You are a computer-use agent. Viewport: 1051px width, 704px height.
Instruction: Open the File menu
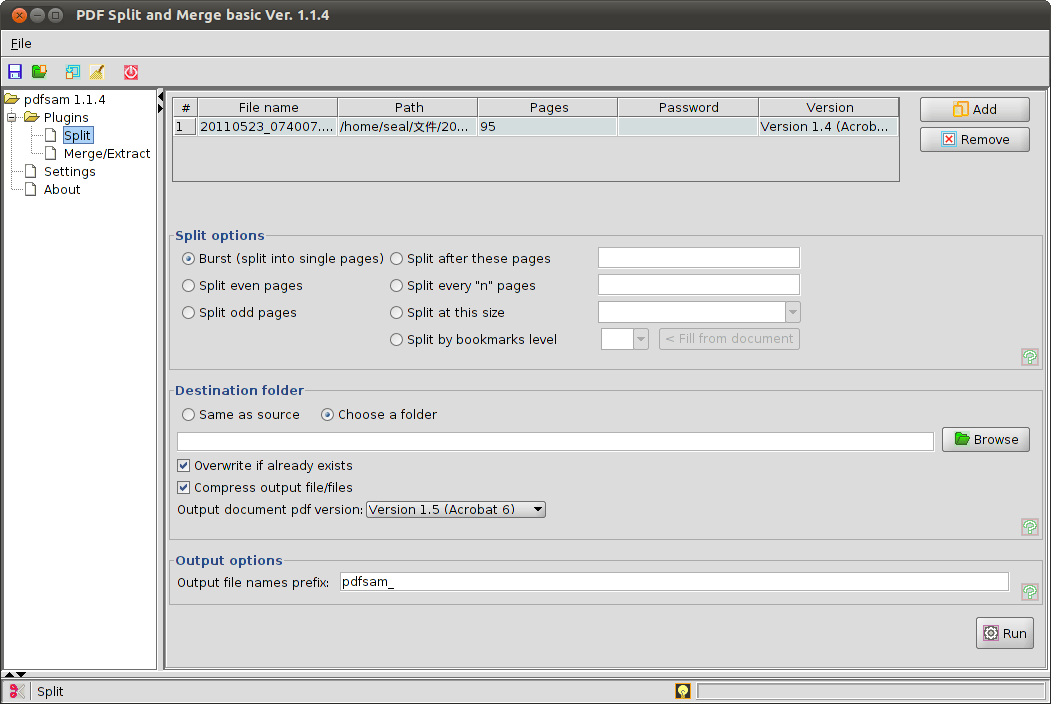pyautogui.click(x=21, y=44)
